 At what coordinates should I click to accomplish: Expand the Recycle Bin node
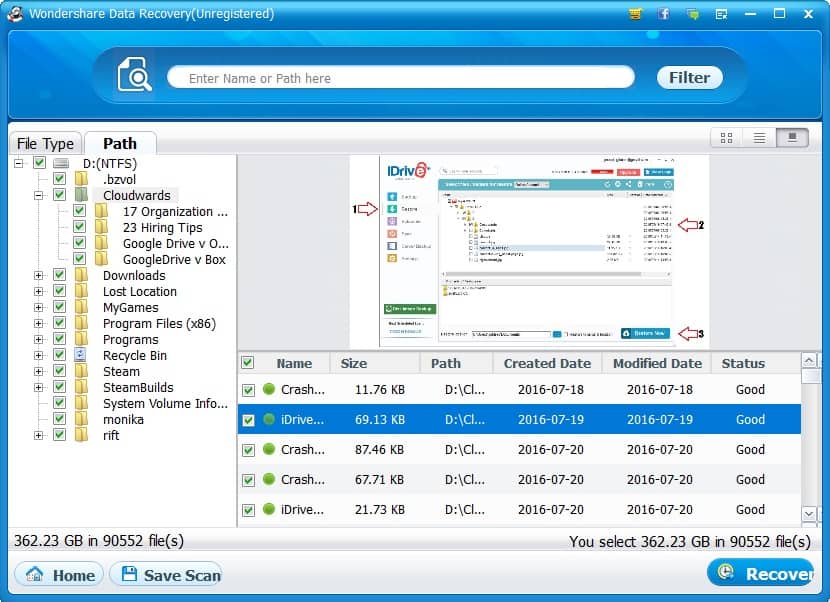[38, 355]
